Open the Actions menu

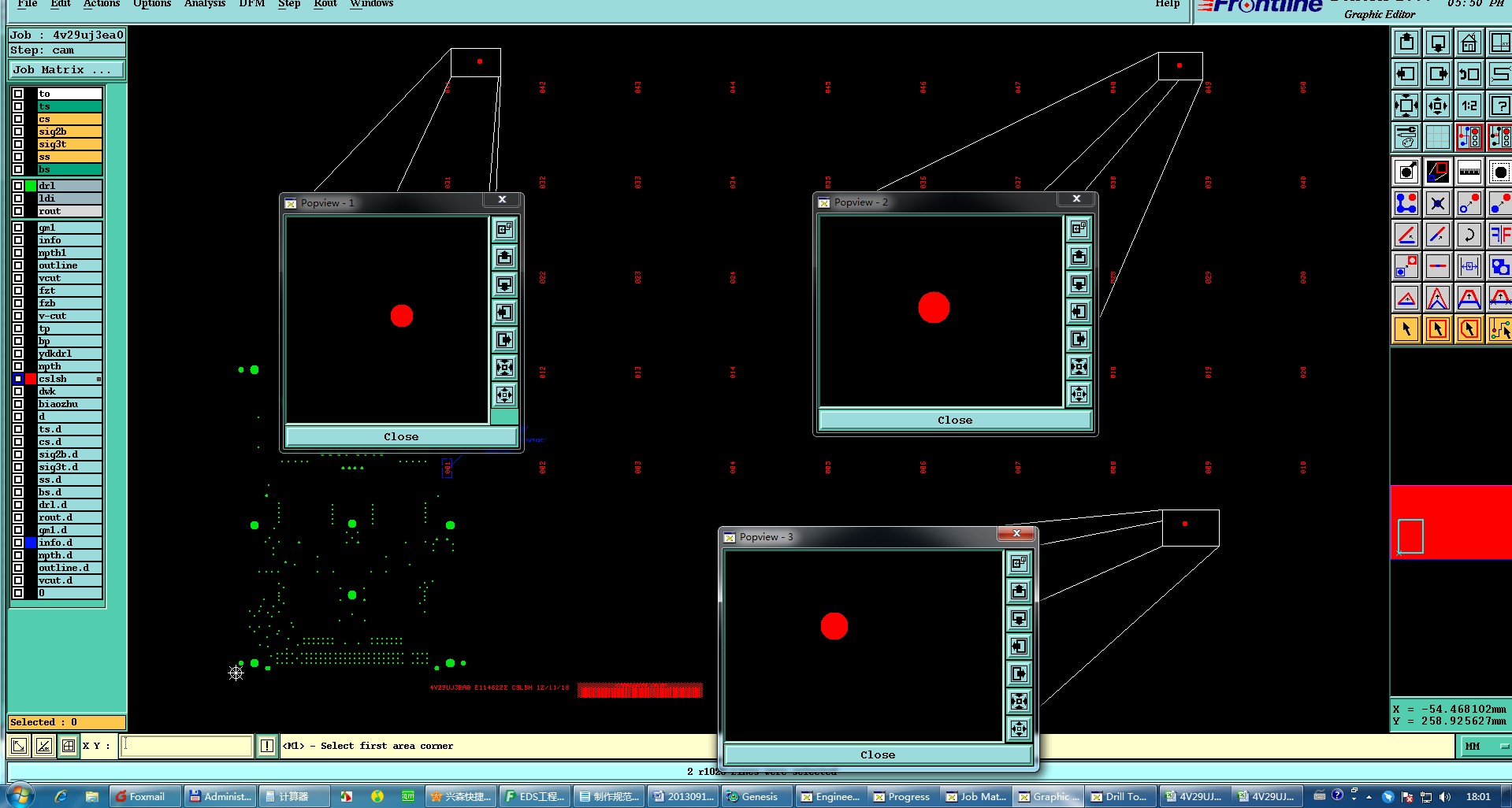tap(102, 4)
